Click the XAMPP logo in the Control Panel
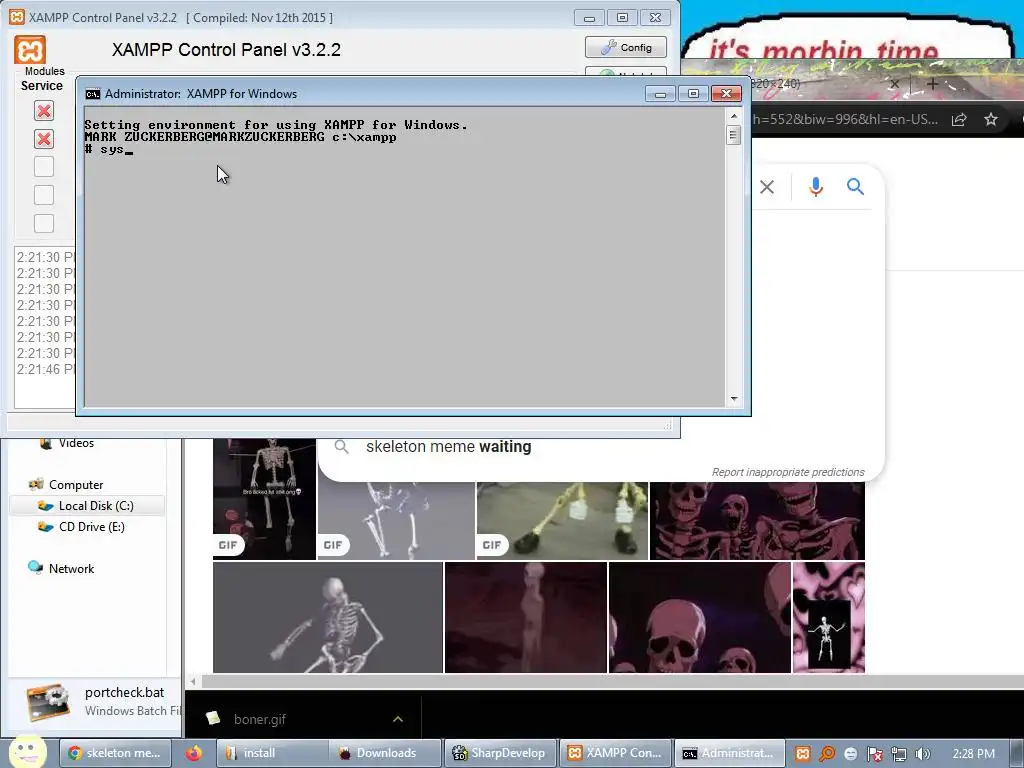The width and height of the screenshot is (1024, 768). (x=30, y=50)
